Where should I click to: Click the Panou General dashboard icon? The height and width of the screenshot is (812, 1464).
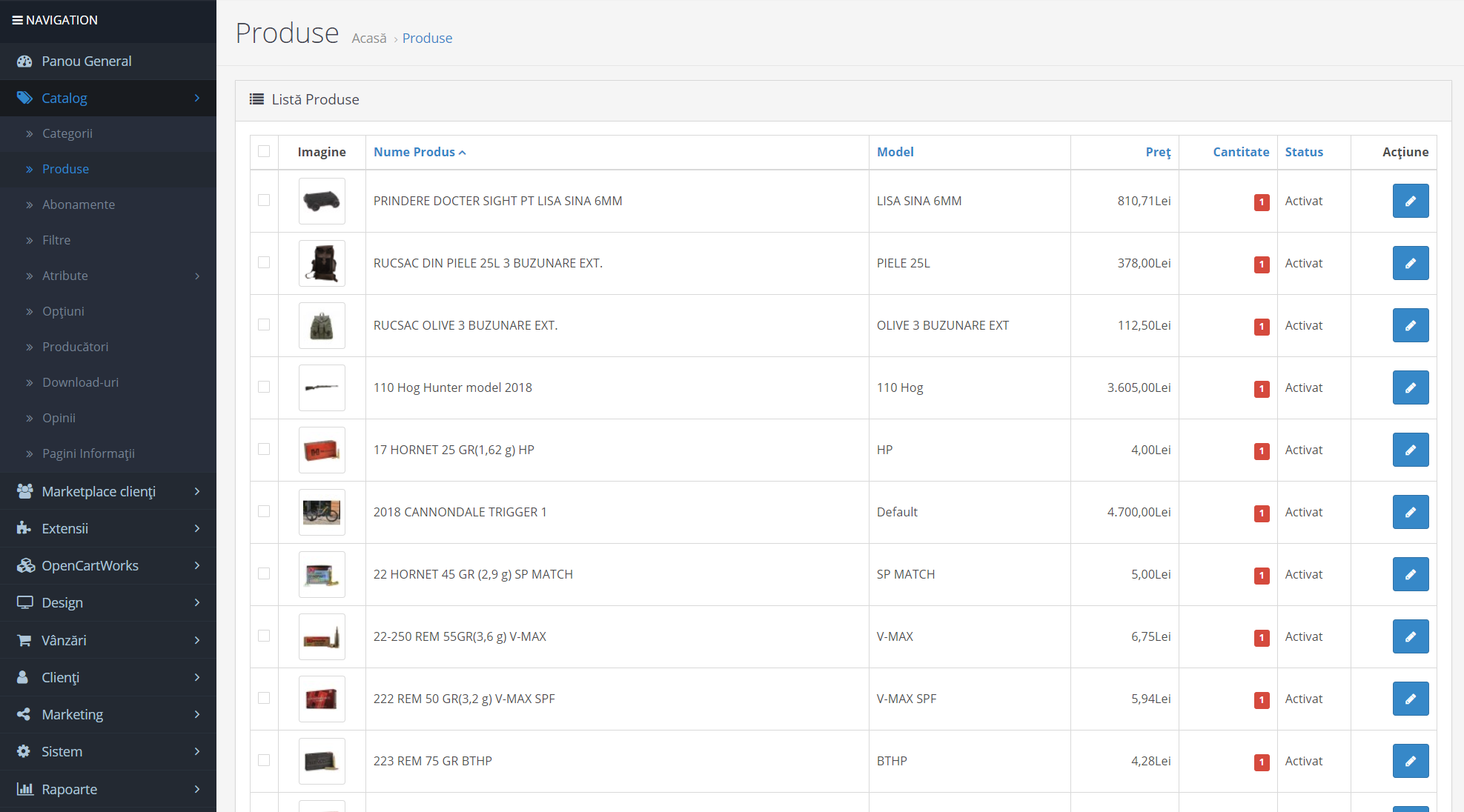pyautogui.click(x=24, y=61)
